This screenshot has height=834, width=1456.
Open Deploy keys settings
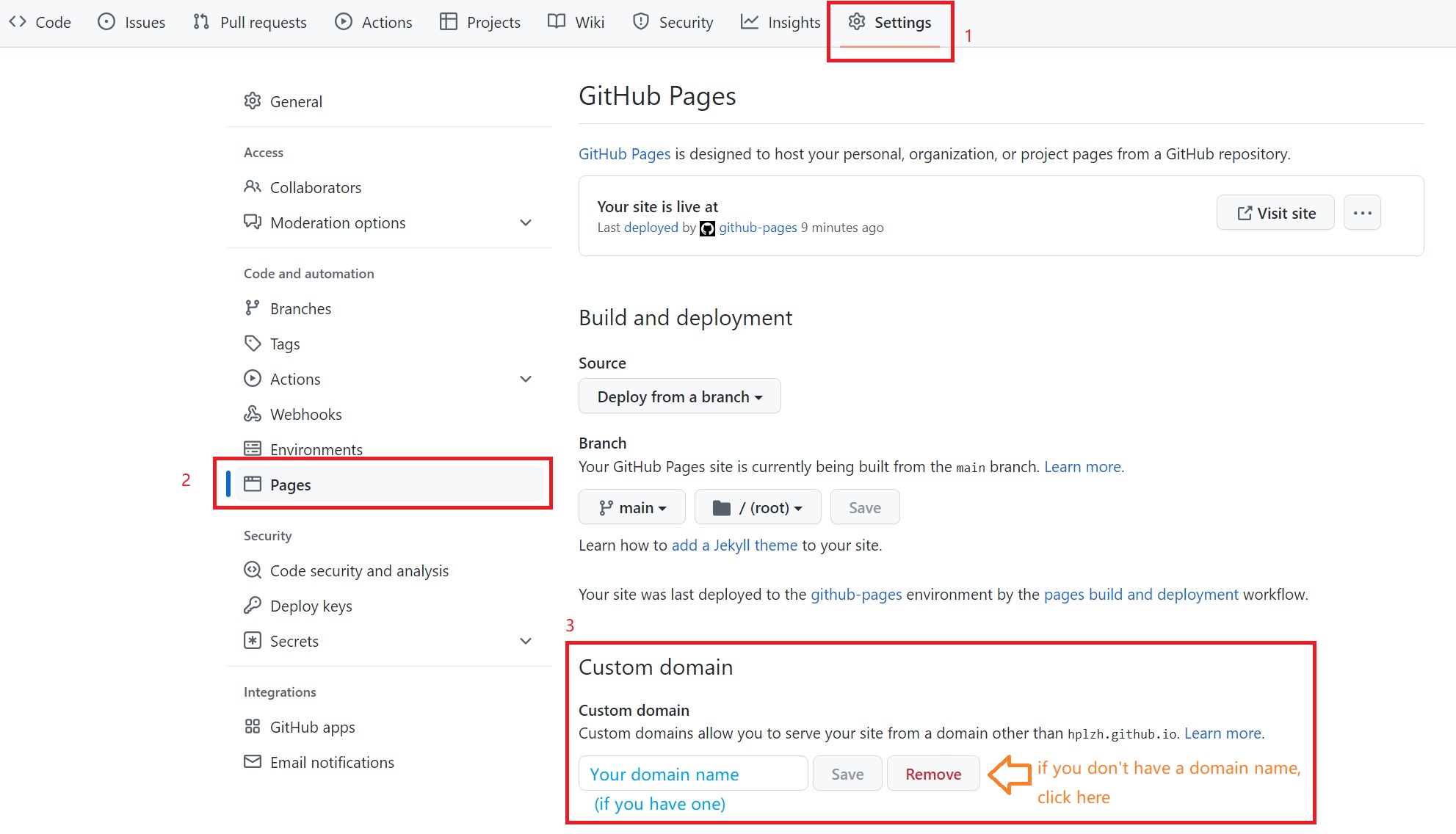click(389, 606)
